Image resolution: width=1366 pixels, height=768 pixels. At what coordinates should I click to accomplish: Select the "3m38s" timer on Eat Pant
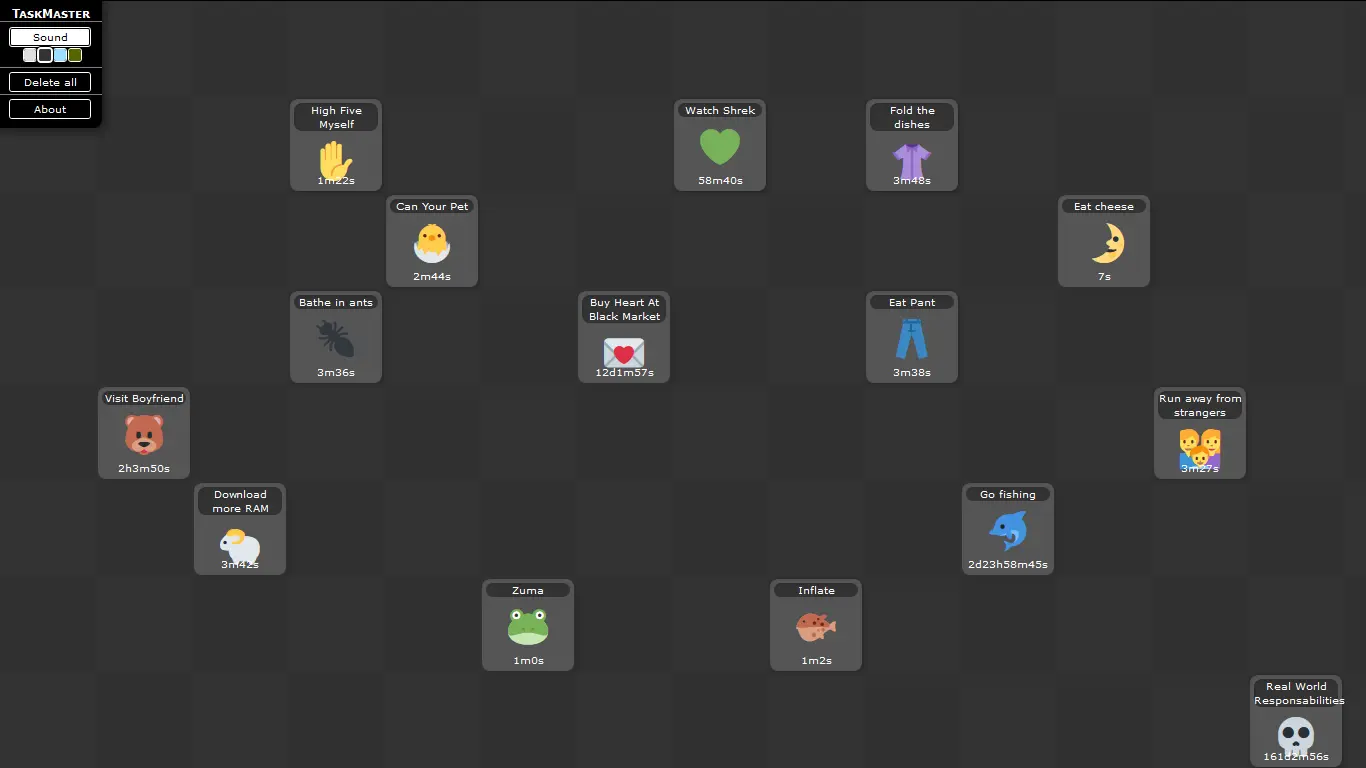tap(912, 373)
